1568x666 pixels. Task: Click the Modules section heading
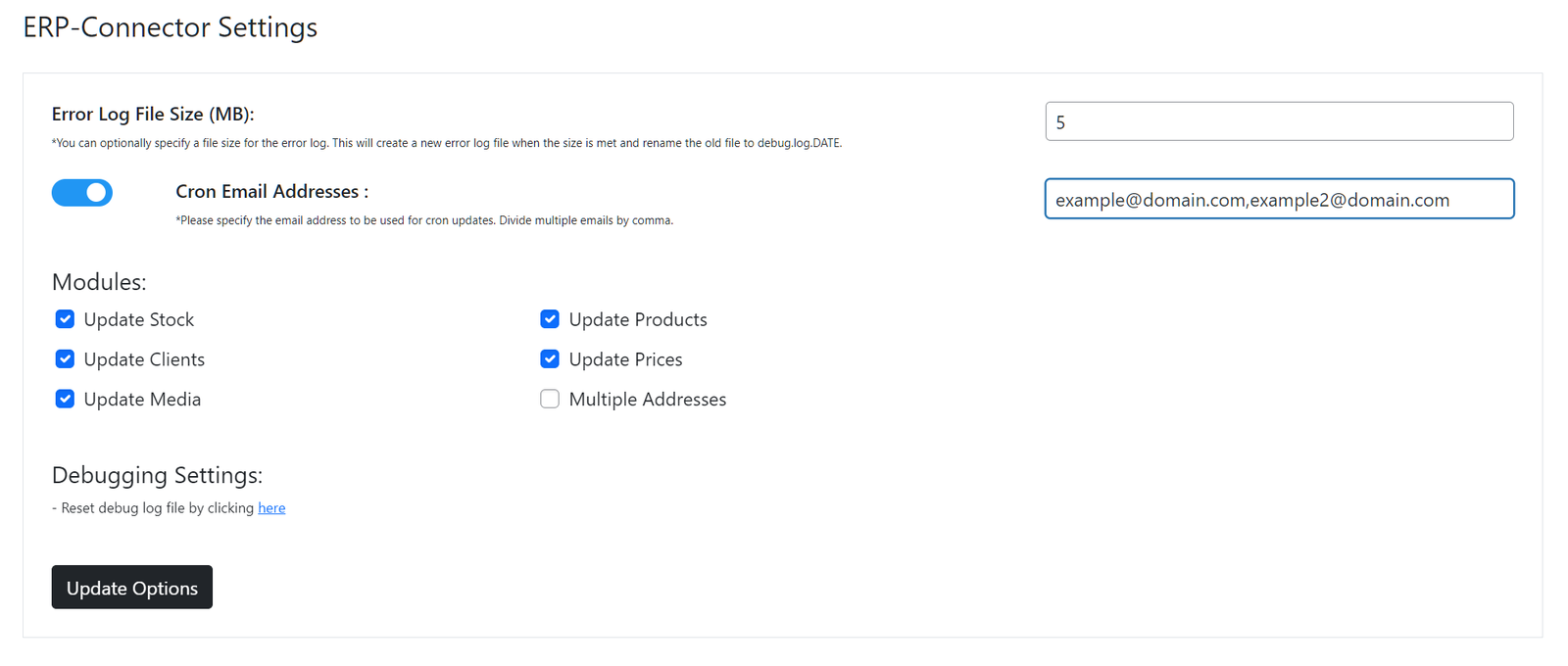click(x=99, y=282)
